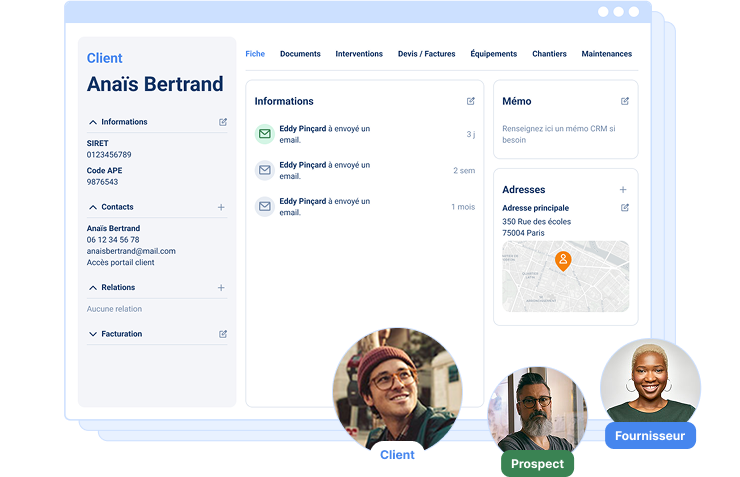Viewport: 740px width, 477px height.
Task: Select the man with red beanie photo
Action: pyautogui.click(x=397, y=388)
